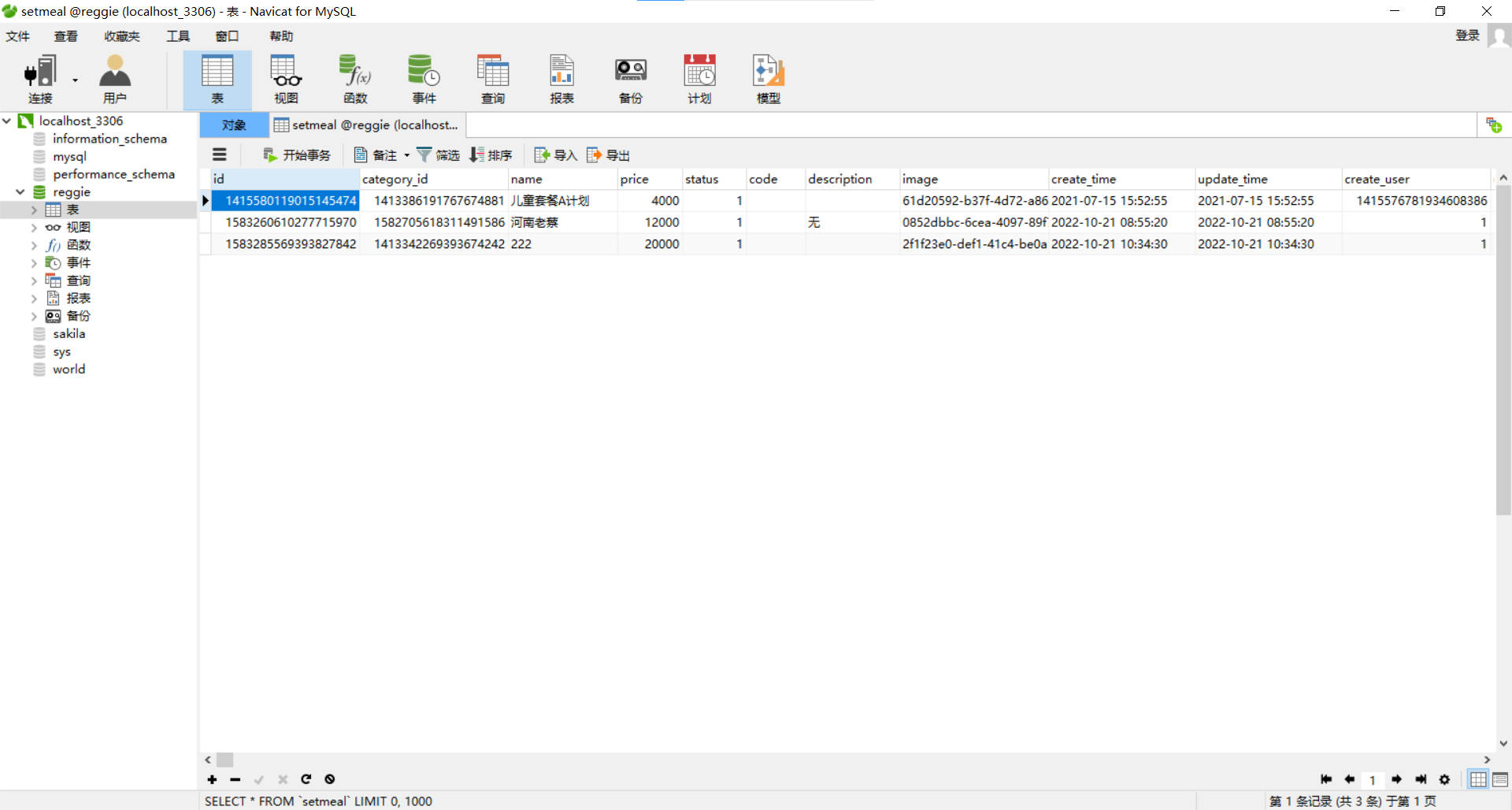The height and width of the screenshot is (810, 1512).
Task: Open the 文件 menu
Action: pos(17,36)
